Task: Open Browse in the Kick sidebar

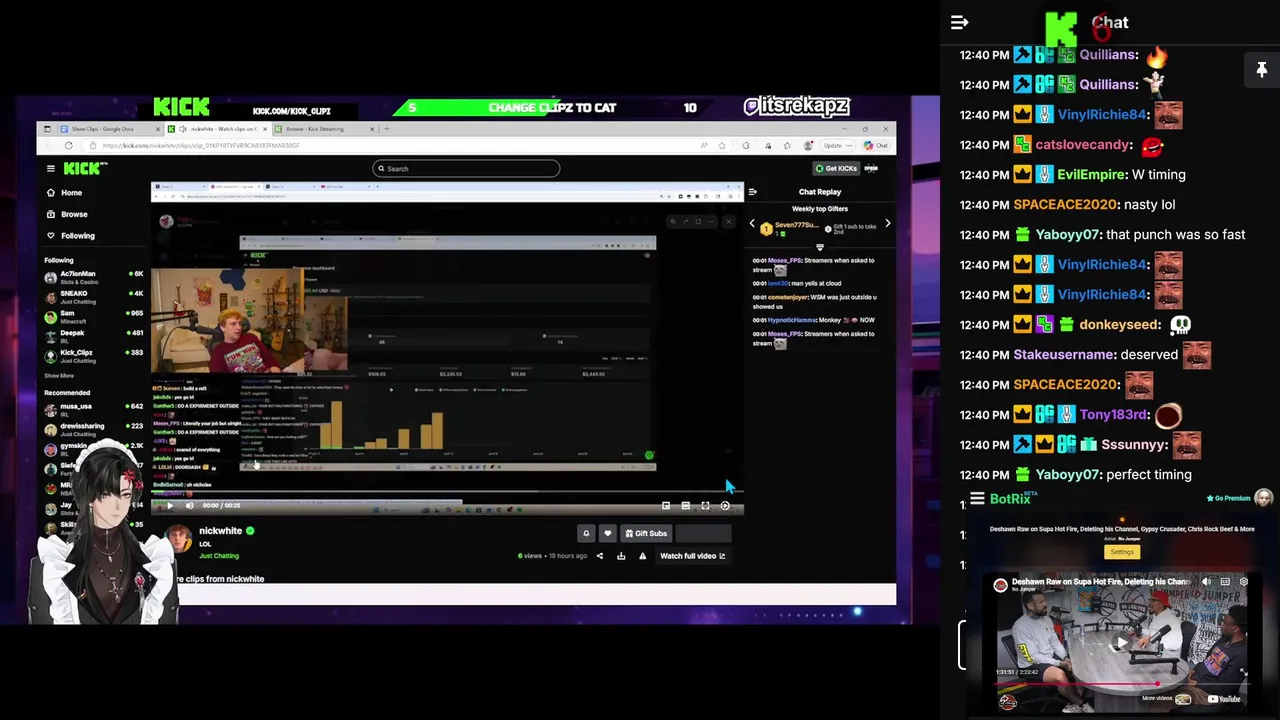Action: pyautogui.click(x=74, y=214)
